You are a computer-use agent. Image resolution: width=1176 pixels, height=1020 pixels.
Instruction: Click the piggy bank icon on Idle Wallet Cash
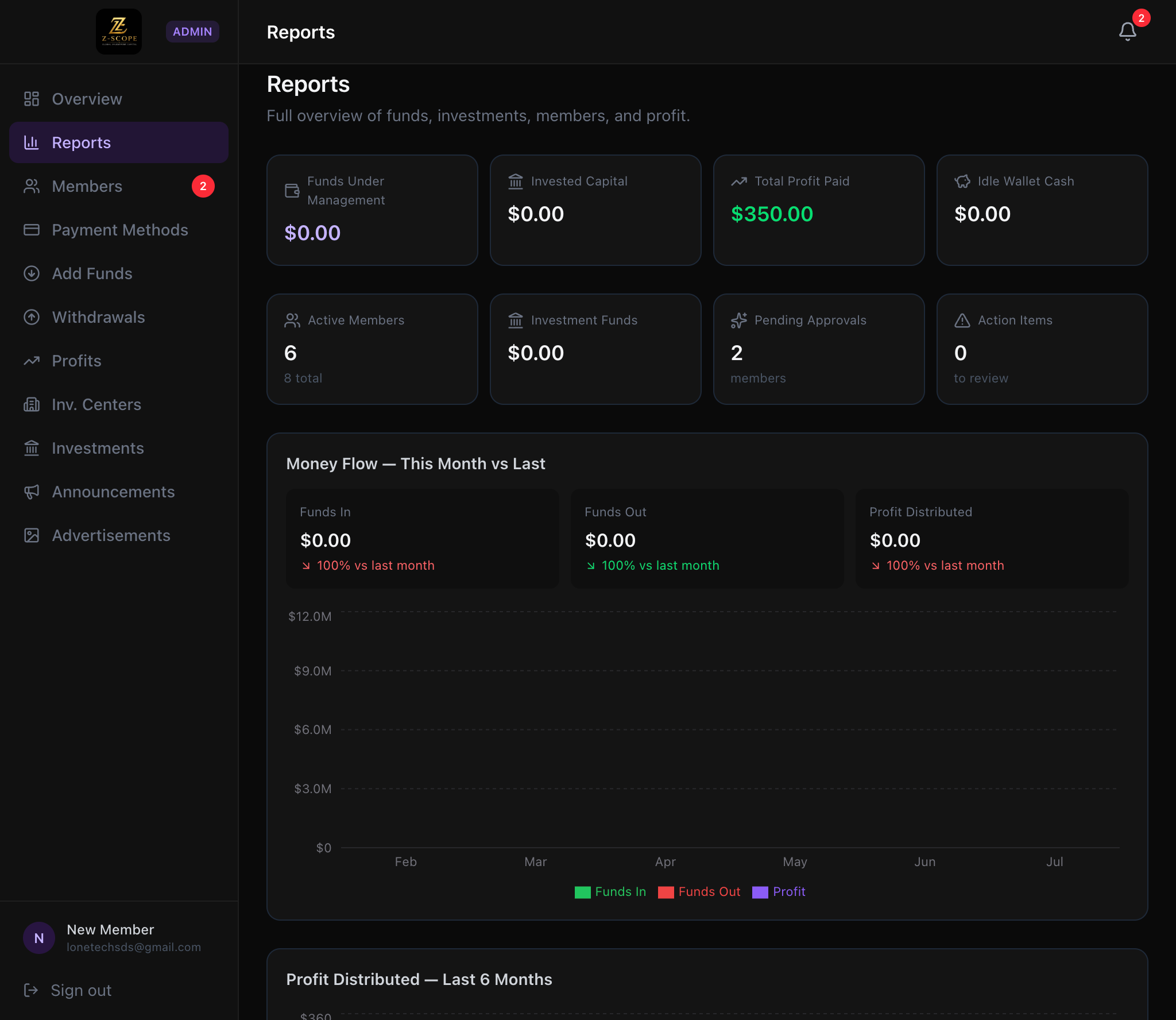(x=962, y=181)
